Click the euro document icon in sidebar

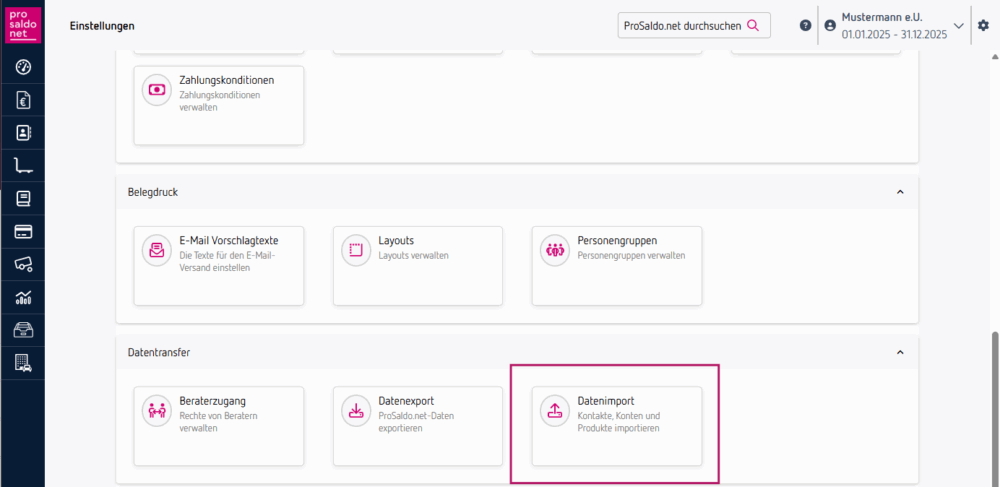[23, 100]
